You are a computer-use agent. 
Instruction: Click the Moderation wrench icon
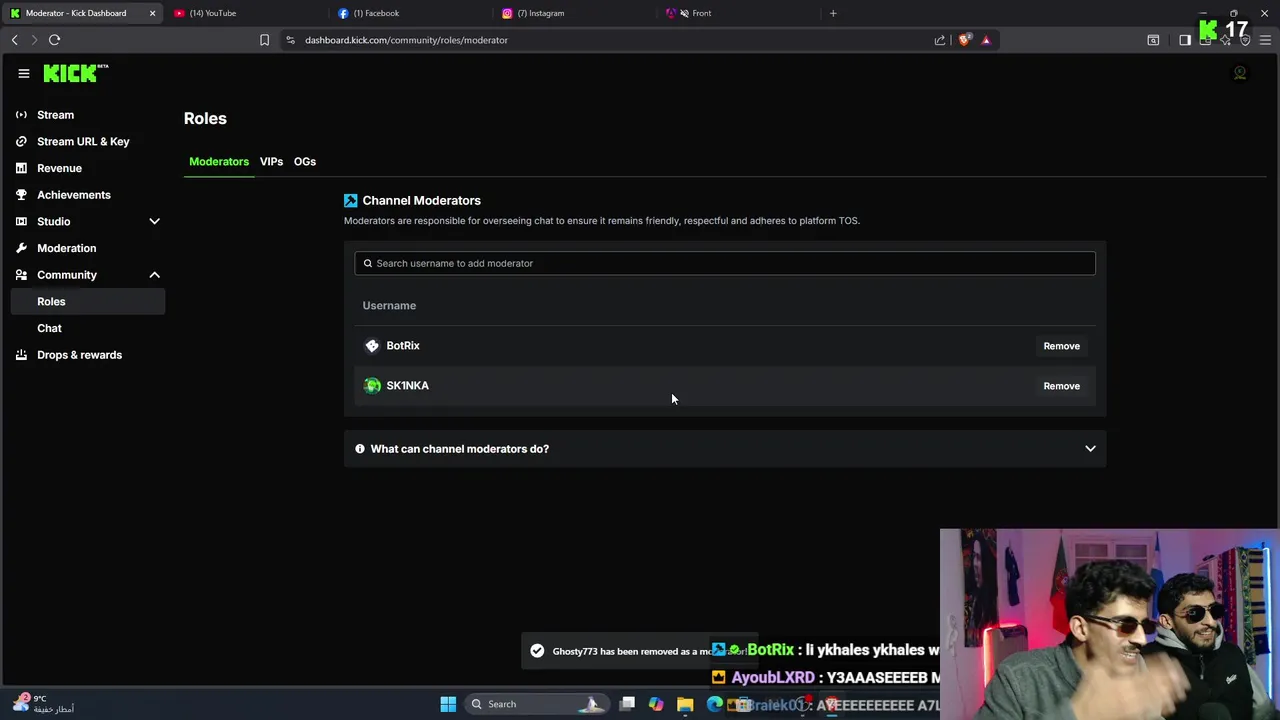(x=21, y=248)
